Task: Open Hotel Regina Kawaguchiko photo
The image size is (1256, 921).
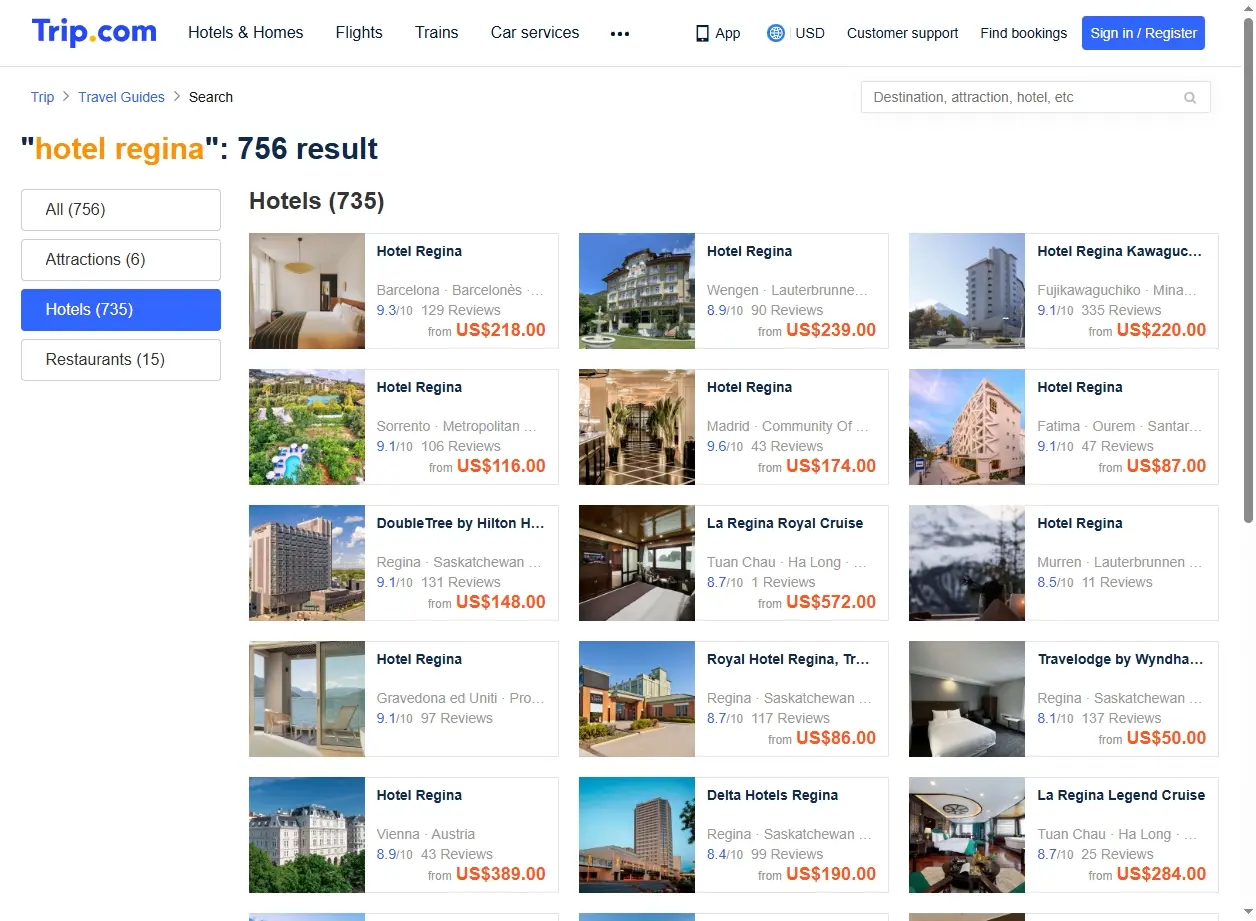Action: pyautogui.click(x=967, y=291)
